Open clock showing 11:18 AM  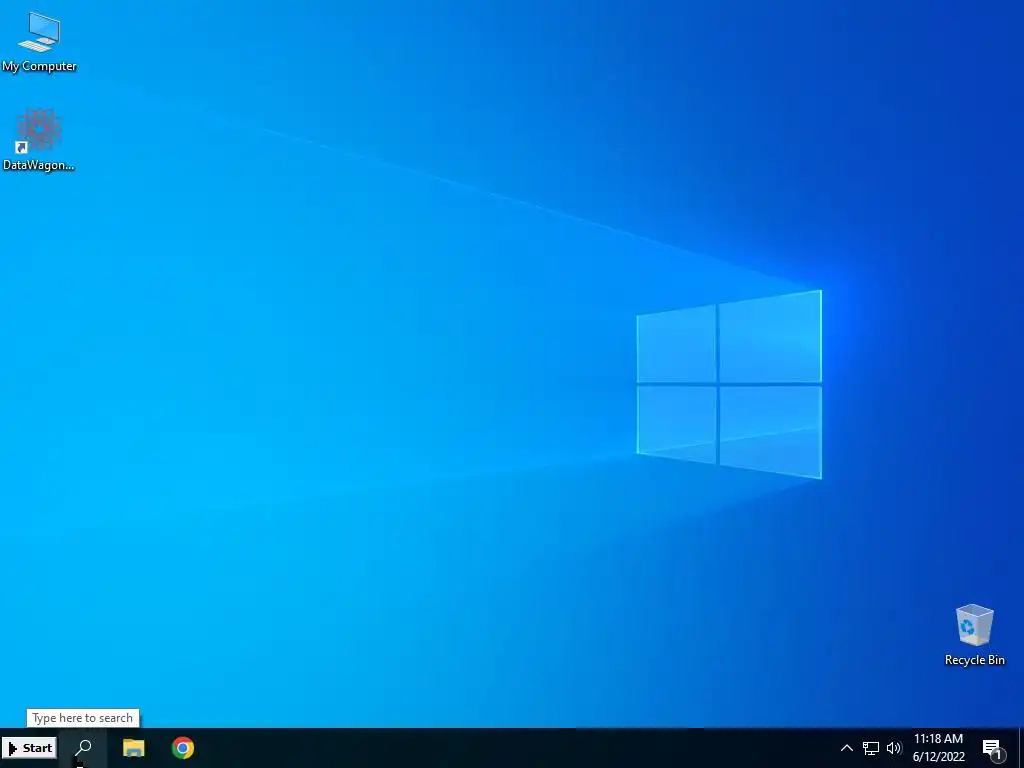(x=938, y=739)
